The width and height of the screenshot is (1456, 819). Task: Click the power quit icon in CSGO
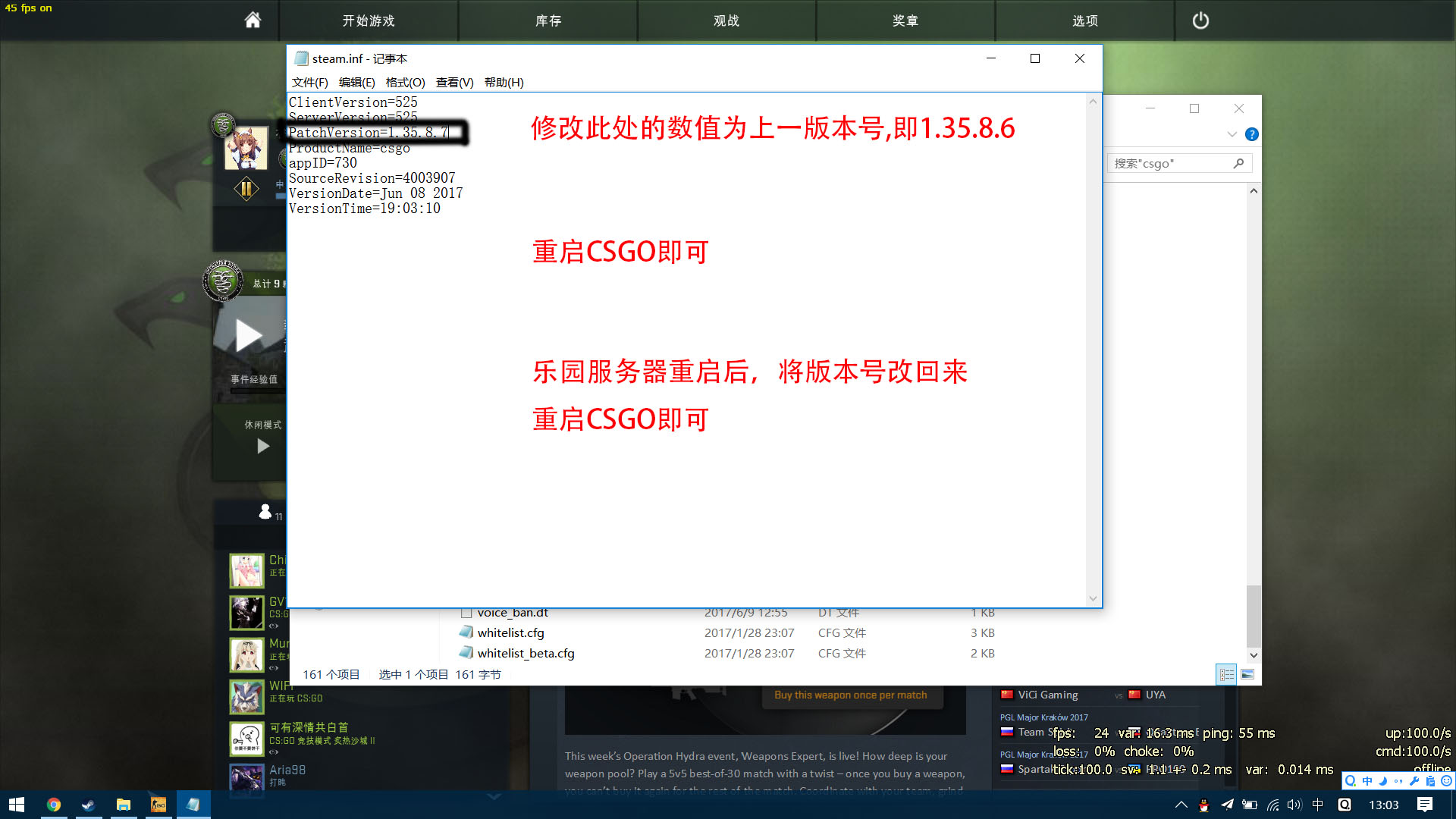click(x=1200, y=20)
